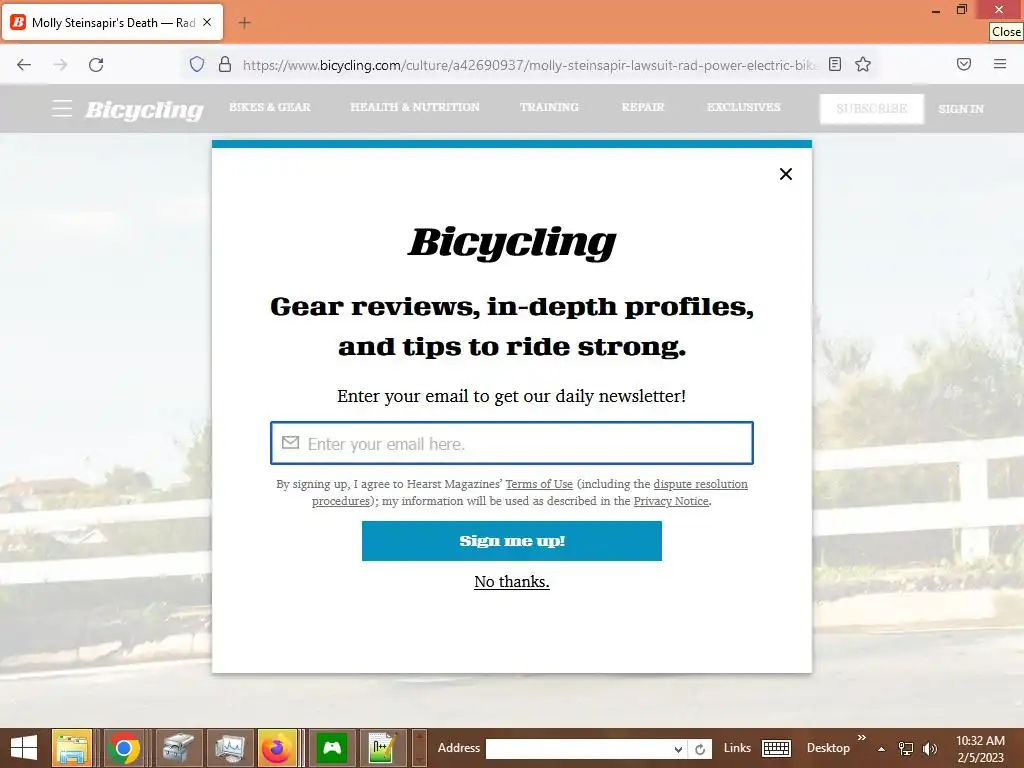Open the site hamburger menu
1024x768 pixels.
(62, 108)
